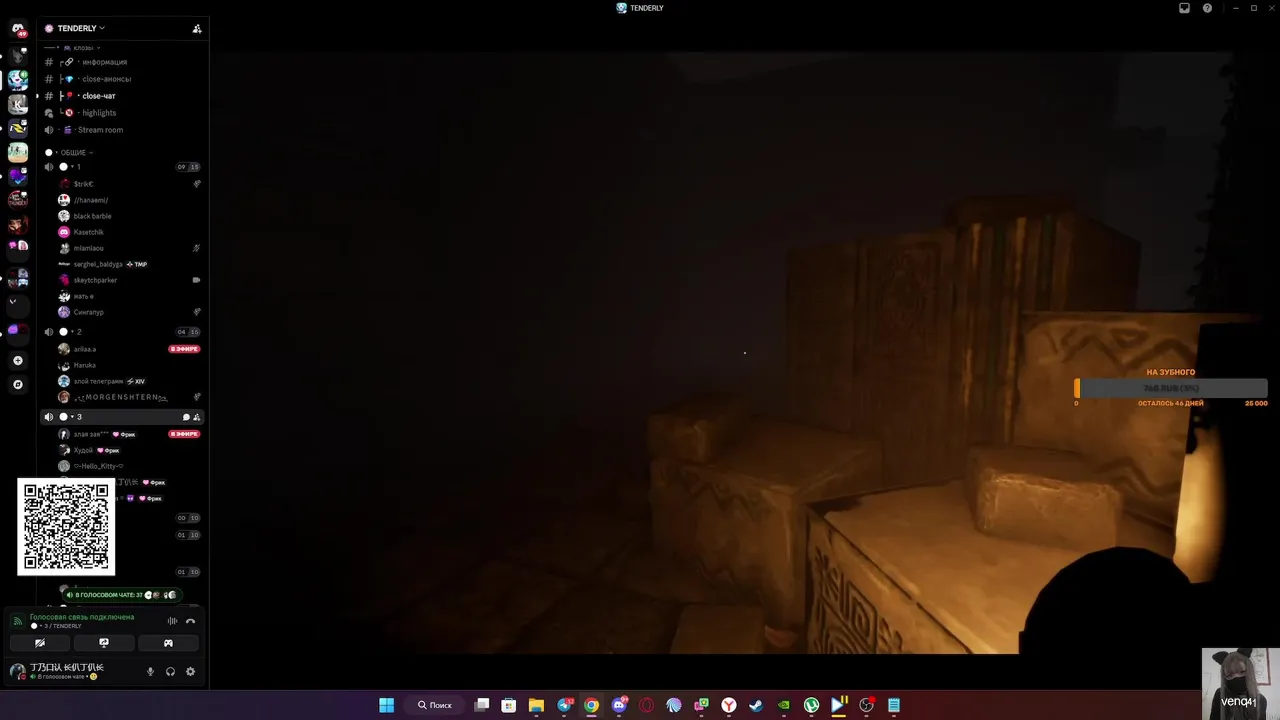Image resolution: width=1280 pixels, height=720 pixels.
Task: Expand the TENDERLY server menu
Action: [80, 28]
